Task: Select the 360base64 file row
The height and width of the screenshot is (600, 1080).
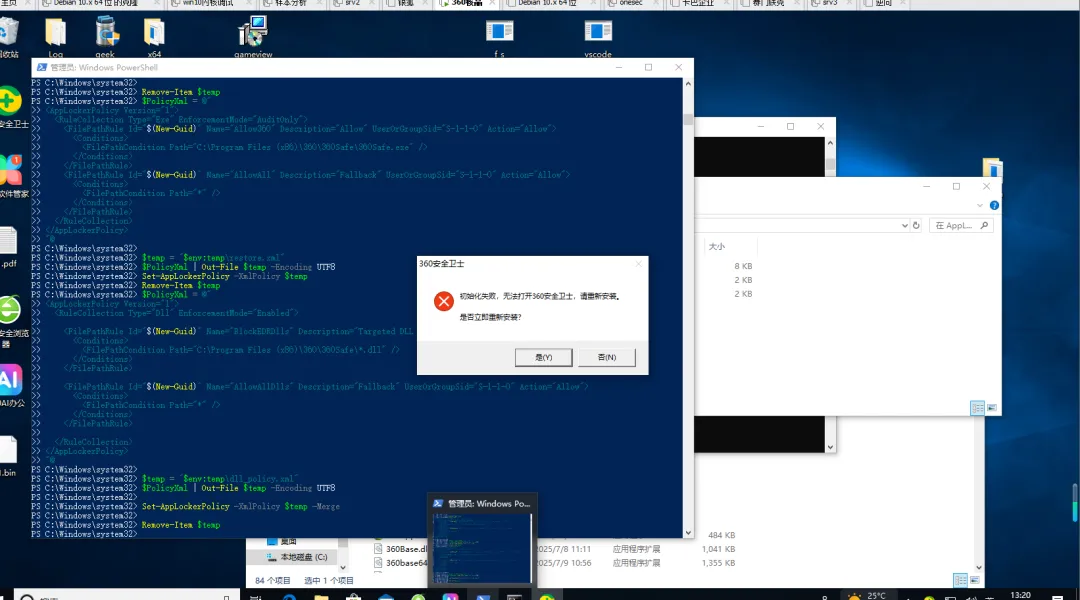Action: coord(401,563)
